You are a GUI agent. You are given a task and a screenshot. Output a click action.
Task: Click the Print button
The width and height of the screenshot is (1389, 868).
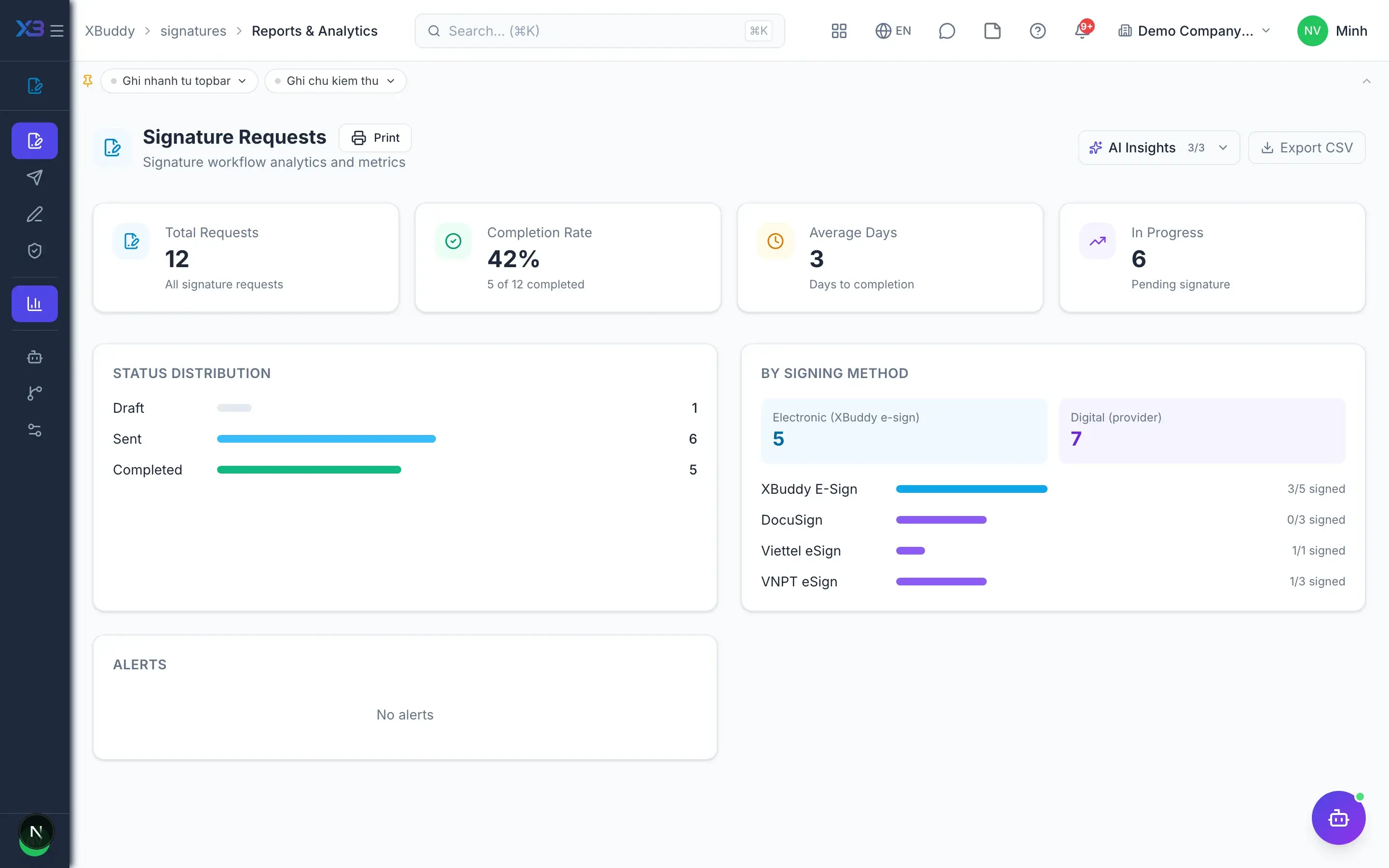click(375, 138)
